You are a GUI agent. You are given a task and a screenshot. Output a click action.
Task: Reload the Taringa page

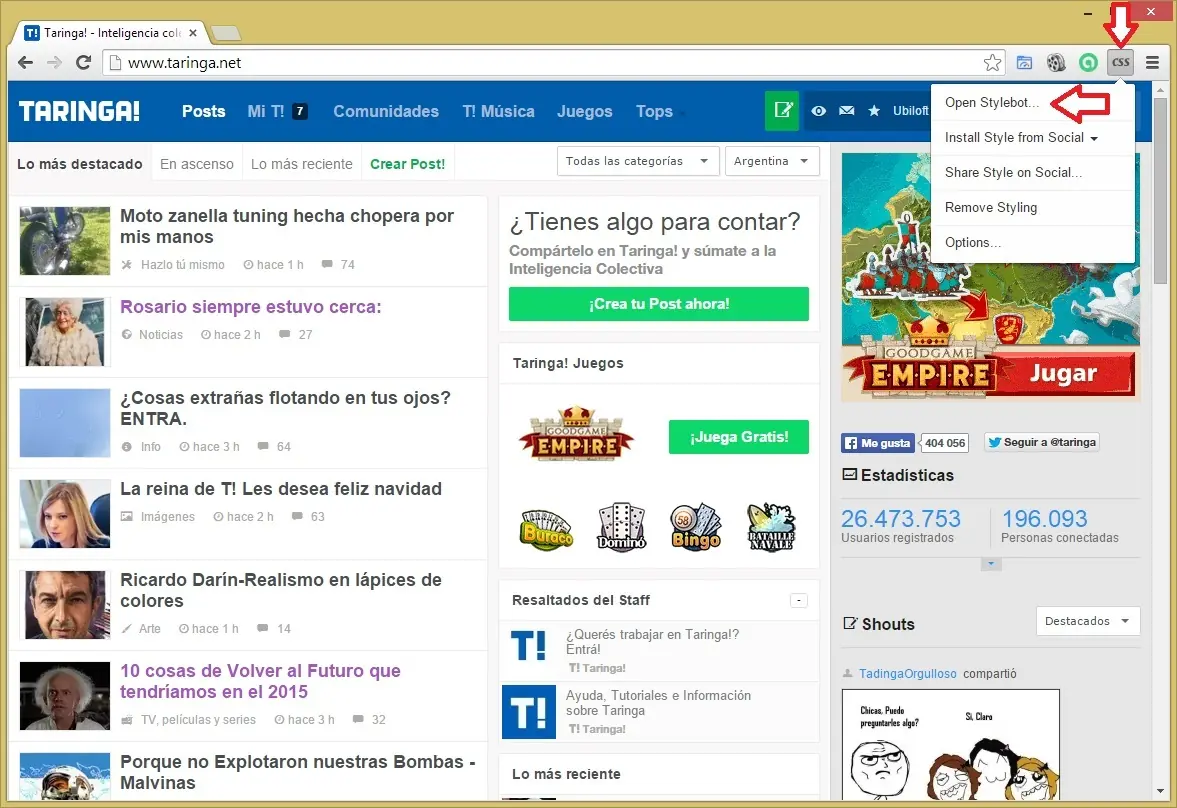83,62
